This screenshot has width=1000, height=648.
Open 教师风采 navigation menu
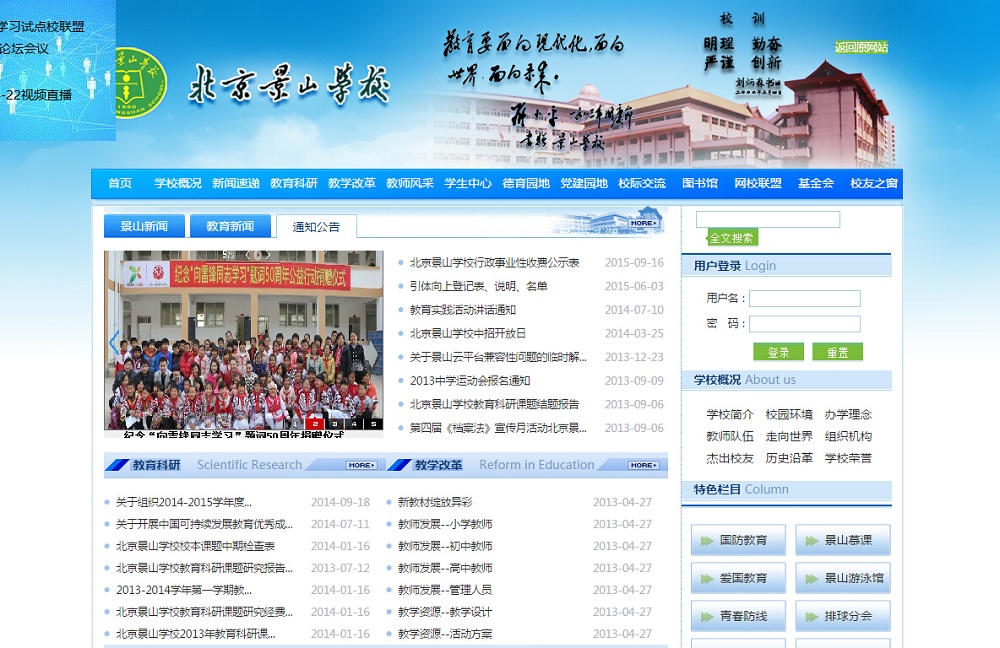pos(410,183)
